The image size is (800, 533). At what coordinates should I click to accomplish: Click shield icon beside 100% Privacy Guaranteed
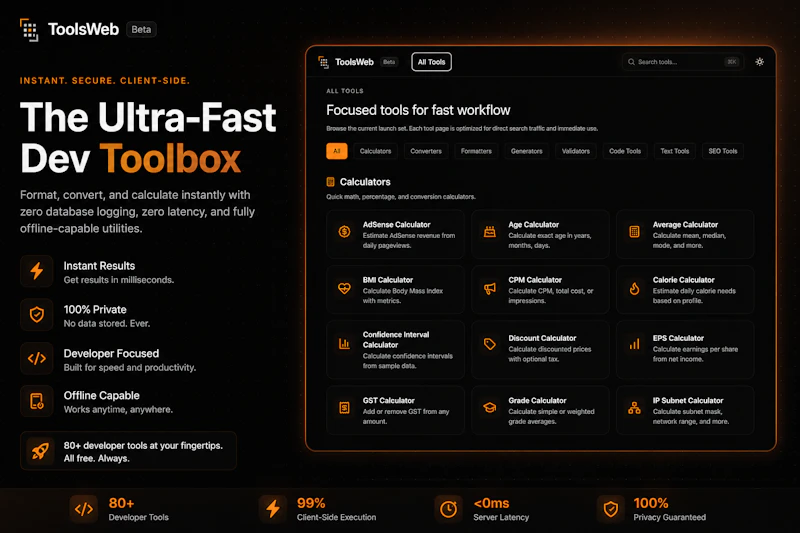(611, 509)
